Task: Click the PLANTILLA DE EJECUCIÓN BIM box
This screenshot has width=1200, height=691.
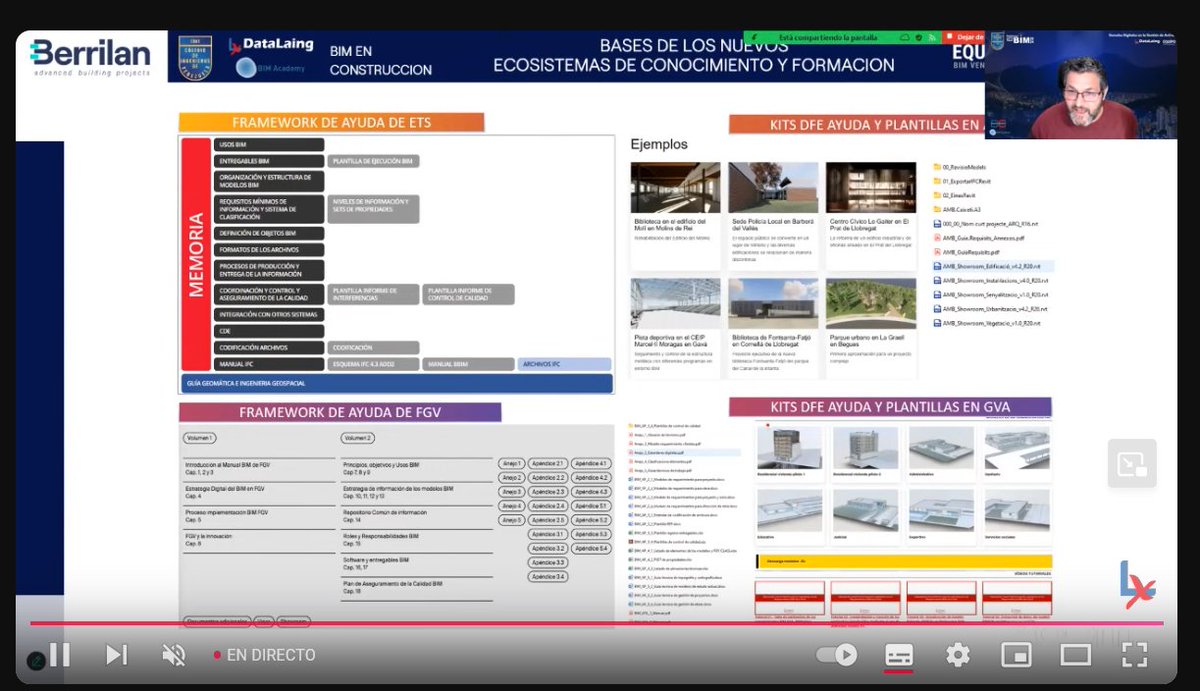Action: point(374,161)
